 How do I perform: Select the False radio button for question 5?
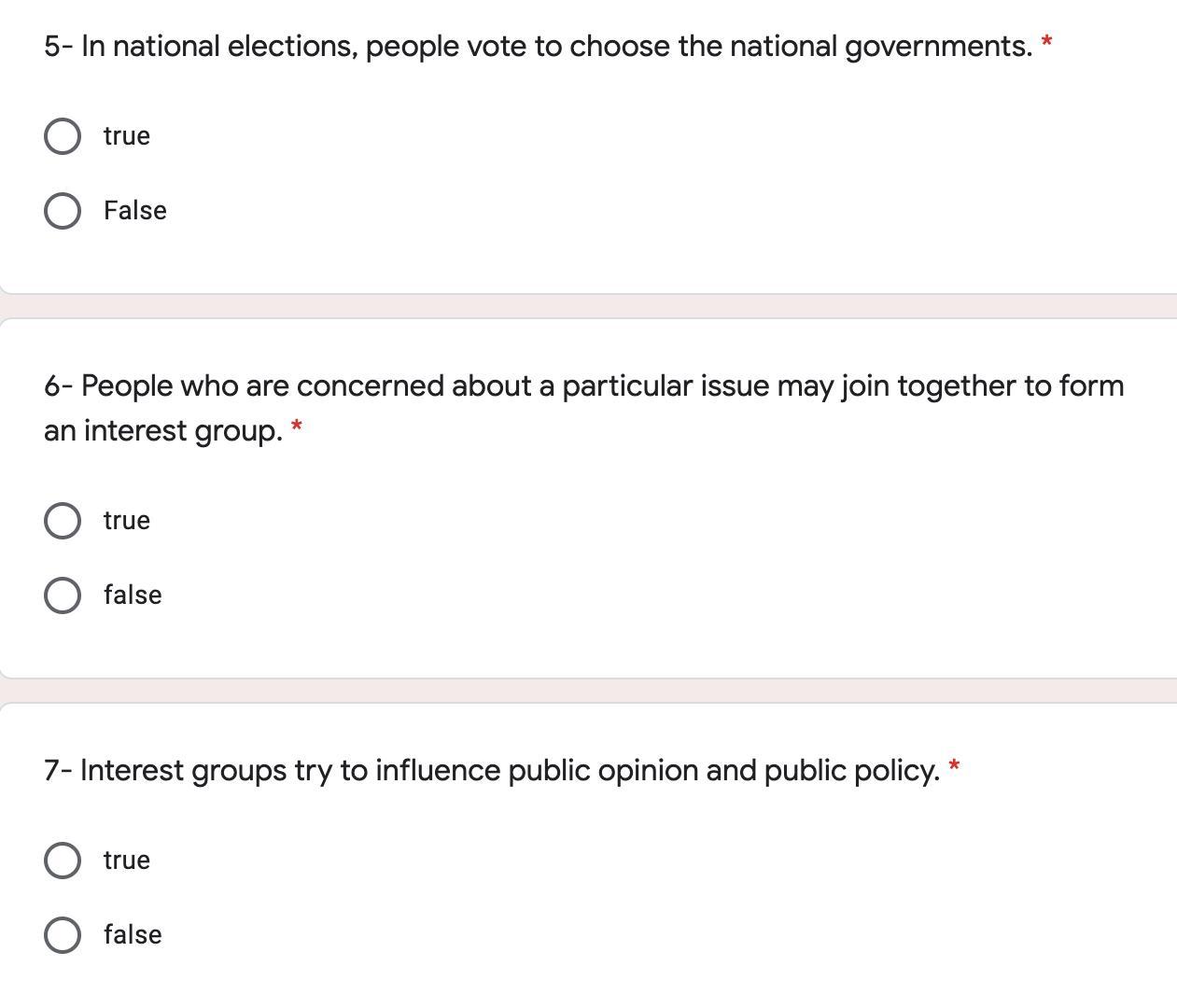click(62, 211)
